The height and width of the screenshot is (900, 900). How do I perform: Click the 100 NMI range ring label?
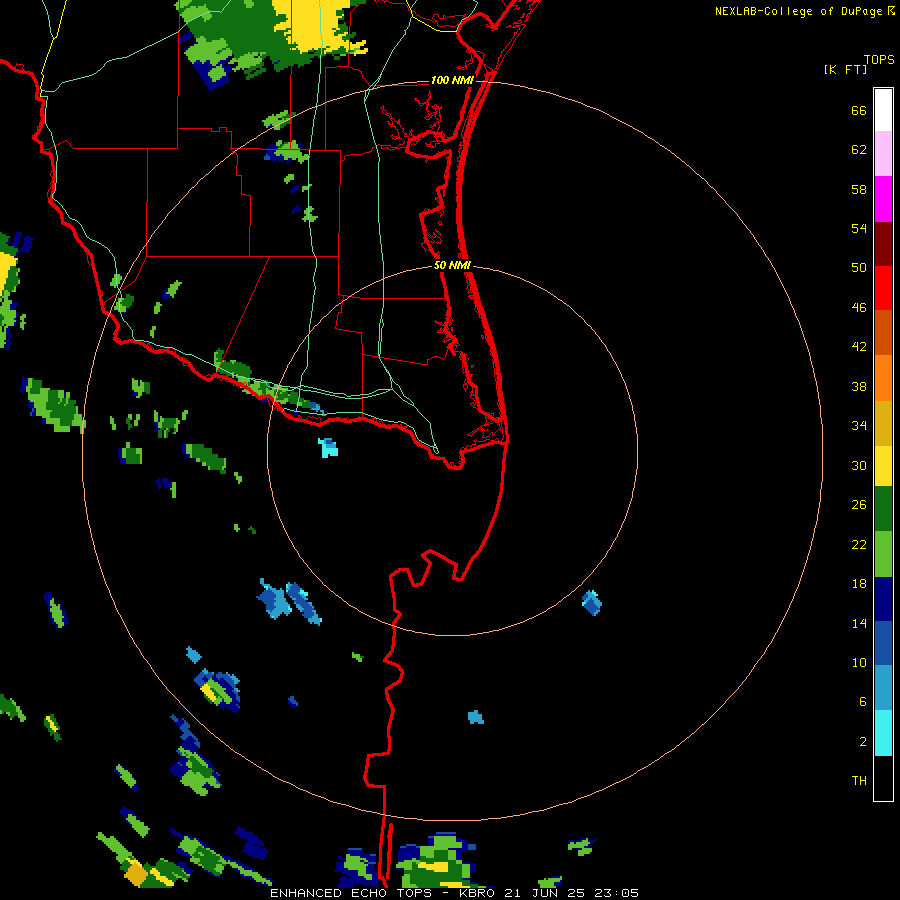point(452,80)
